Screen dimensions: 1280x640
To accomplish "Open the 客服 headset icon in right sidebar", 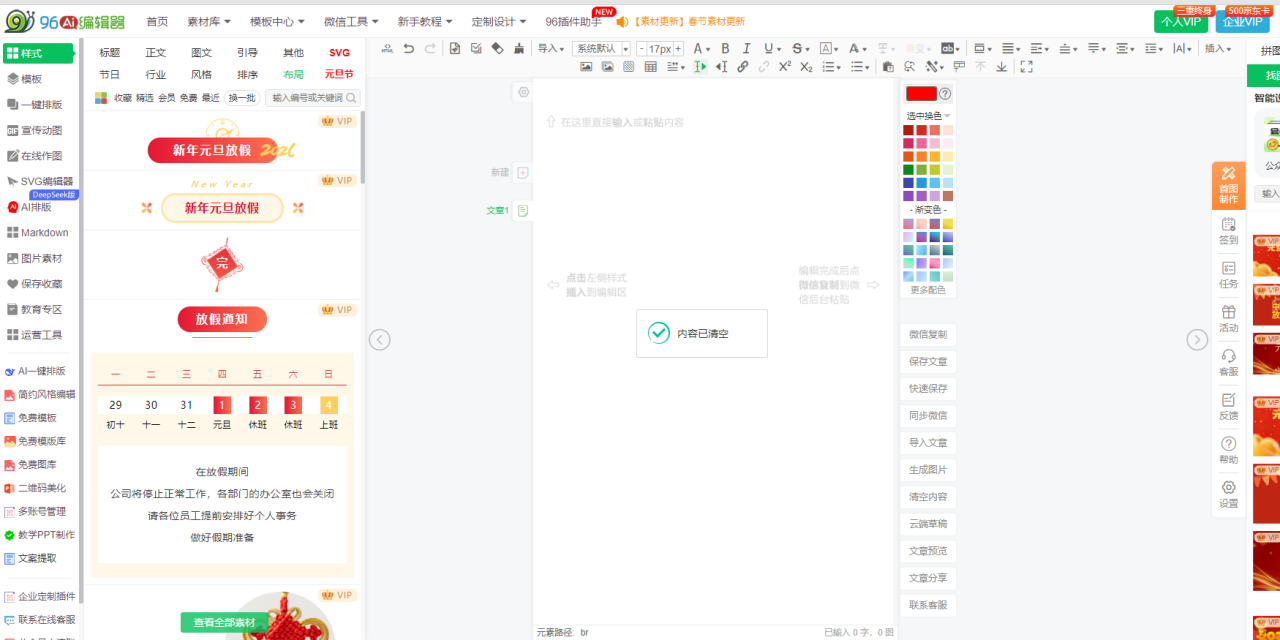I will tap(1228, 362).
